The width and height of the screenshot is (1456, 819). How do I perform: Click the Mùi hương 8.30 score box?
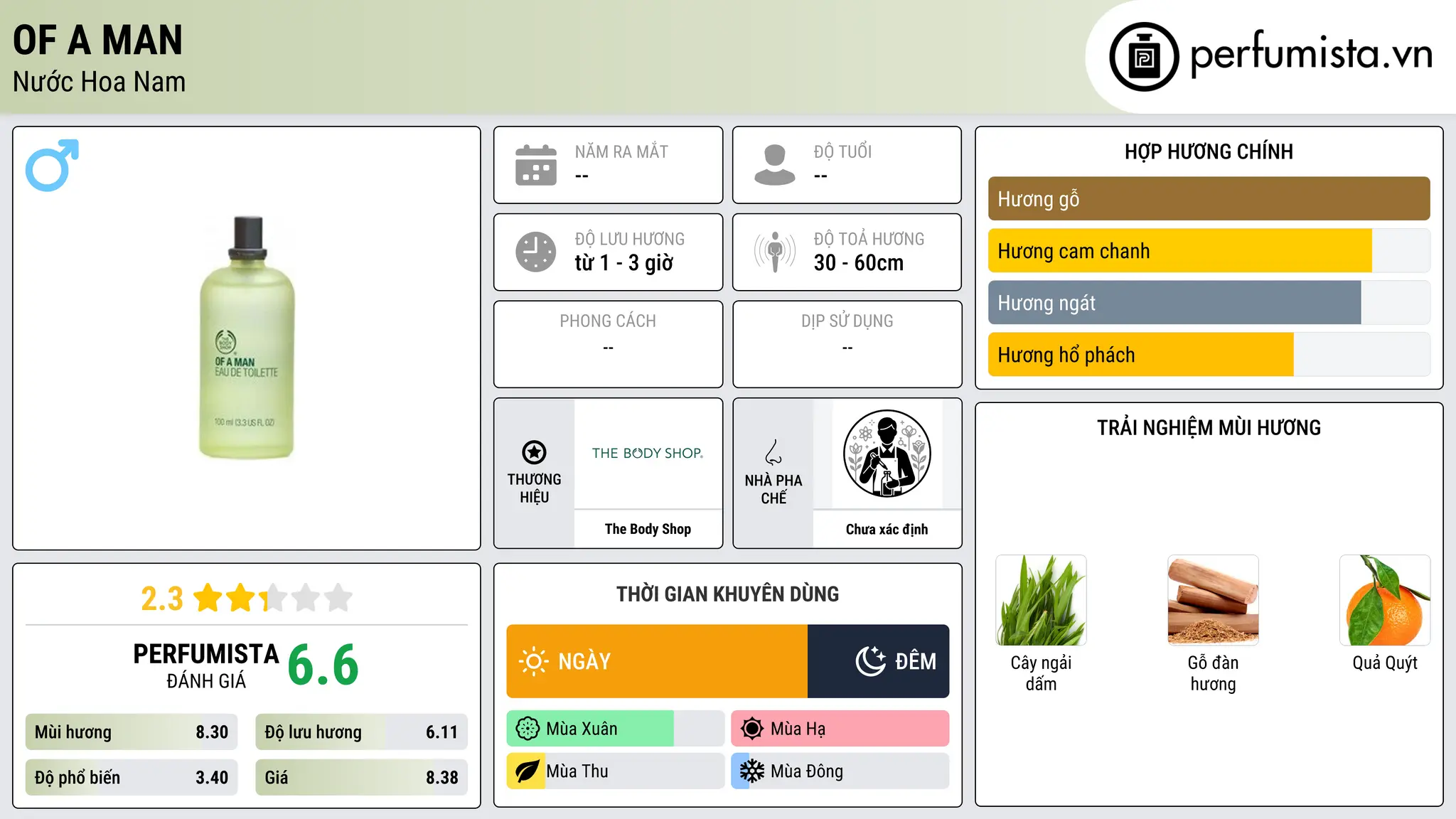132,732
